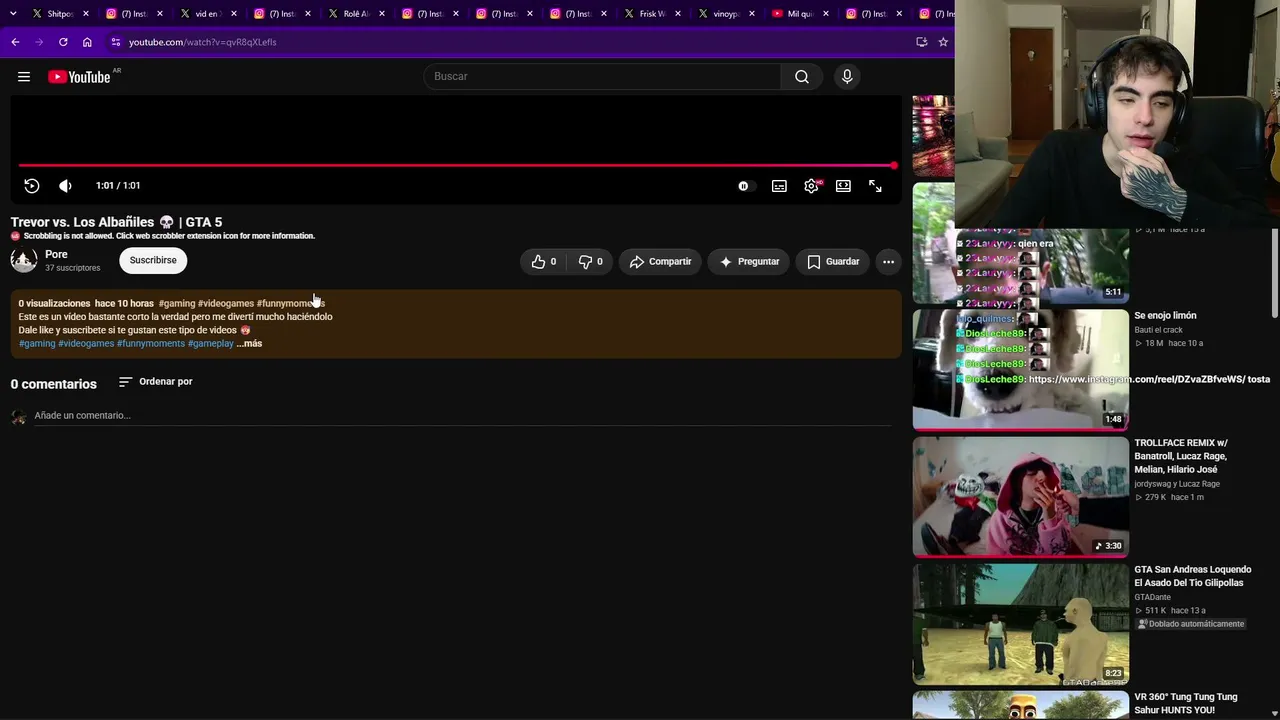Mute the video volume

pyautogui.click(x=65, y=186)
